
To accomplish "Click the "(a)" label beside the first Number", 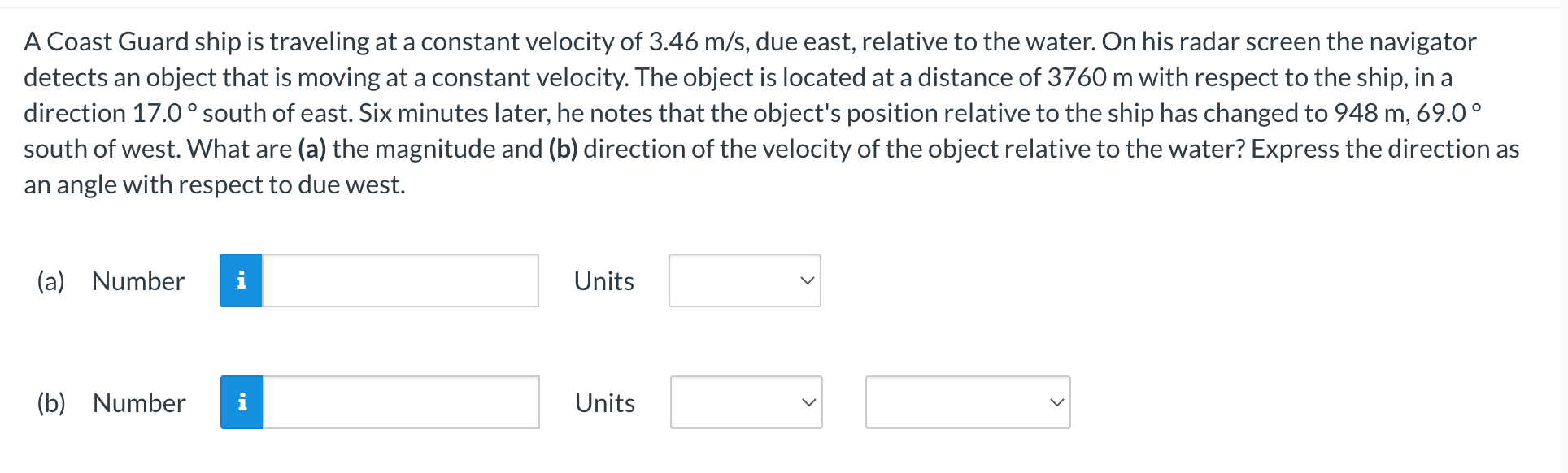I will tap(50, 281).
